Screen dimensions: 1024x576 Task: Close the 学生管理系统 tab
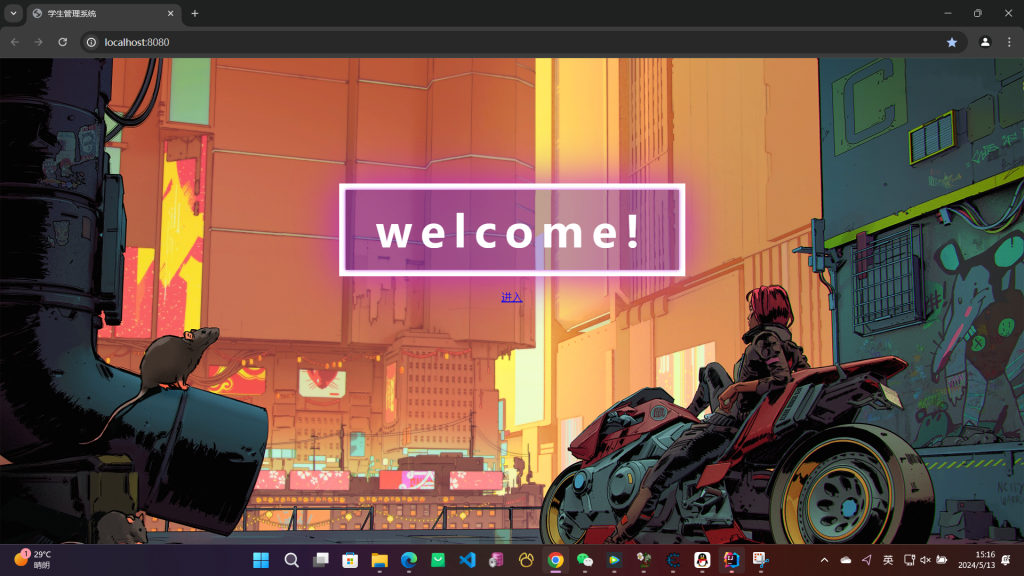tap(170, 13)
